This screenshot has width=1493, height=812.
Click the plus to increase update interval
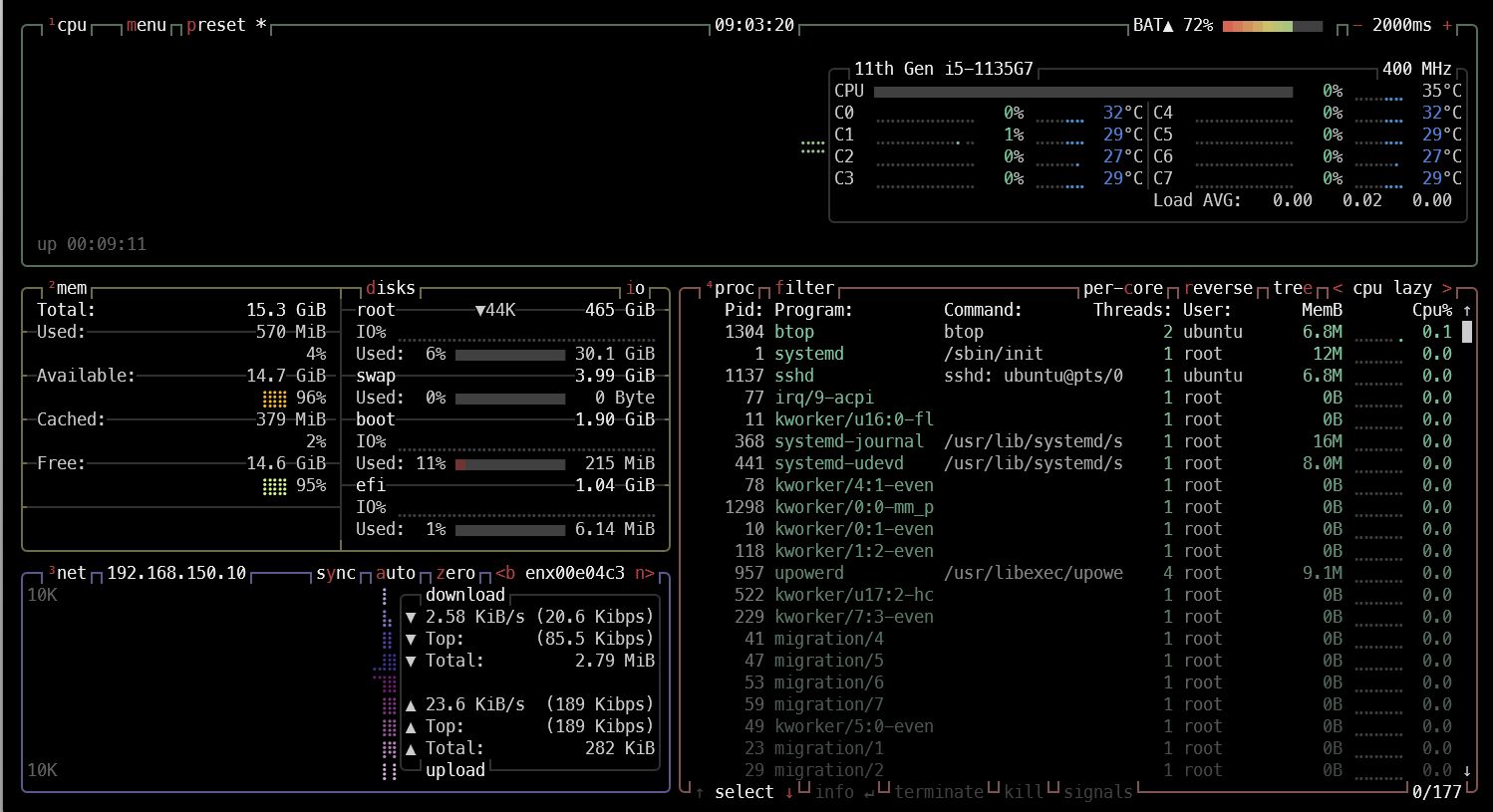point(1447,25)
